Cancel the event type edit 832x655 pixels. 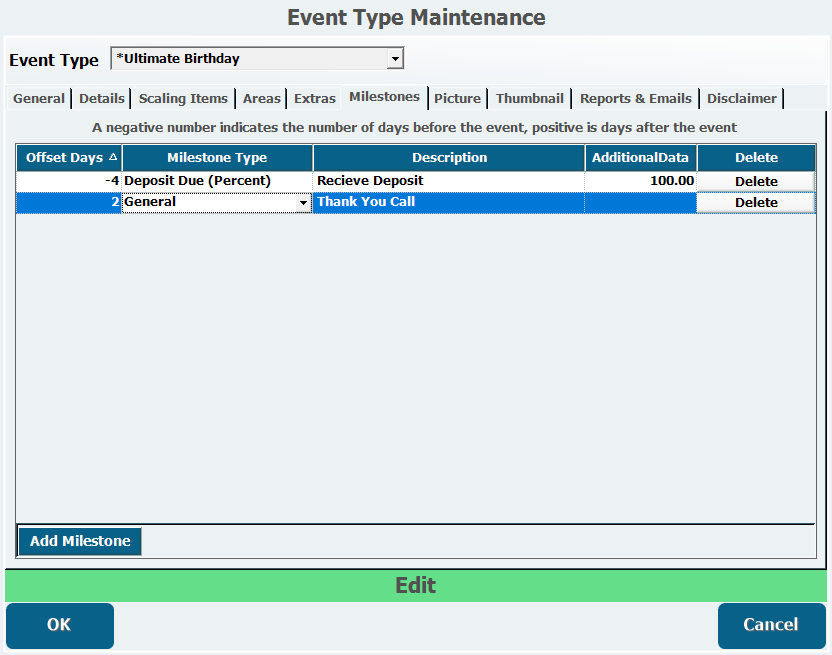[x=771, y=625]
